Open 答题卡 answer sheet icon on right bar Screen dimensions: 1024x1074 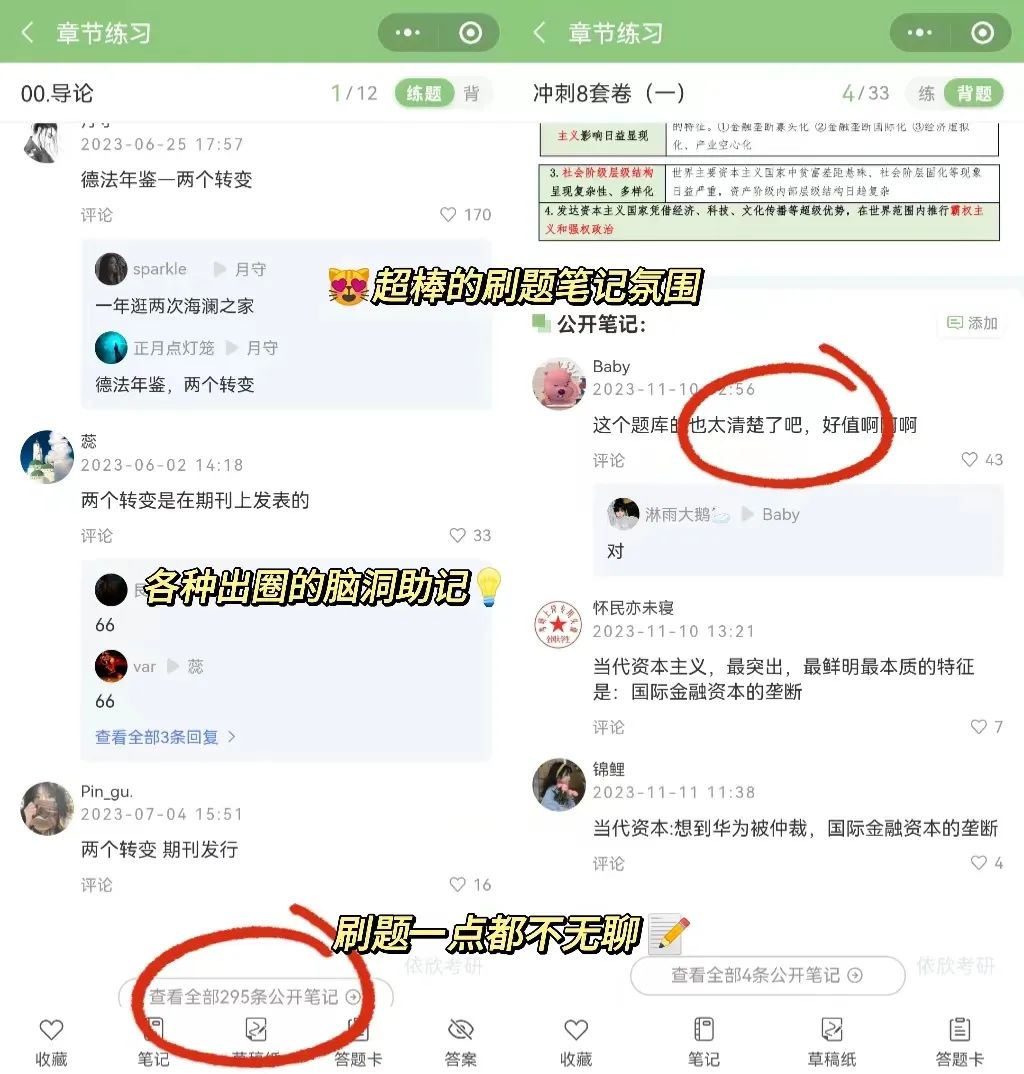(x=960, y=1029)
